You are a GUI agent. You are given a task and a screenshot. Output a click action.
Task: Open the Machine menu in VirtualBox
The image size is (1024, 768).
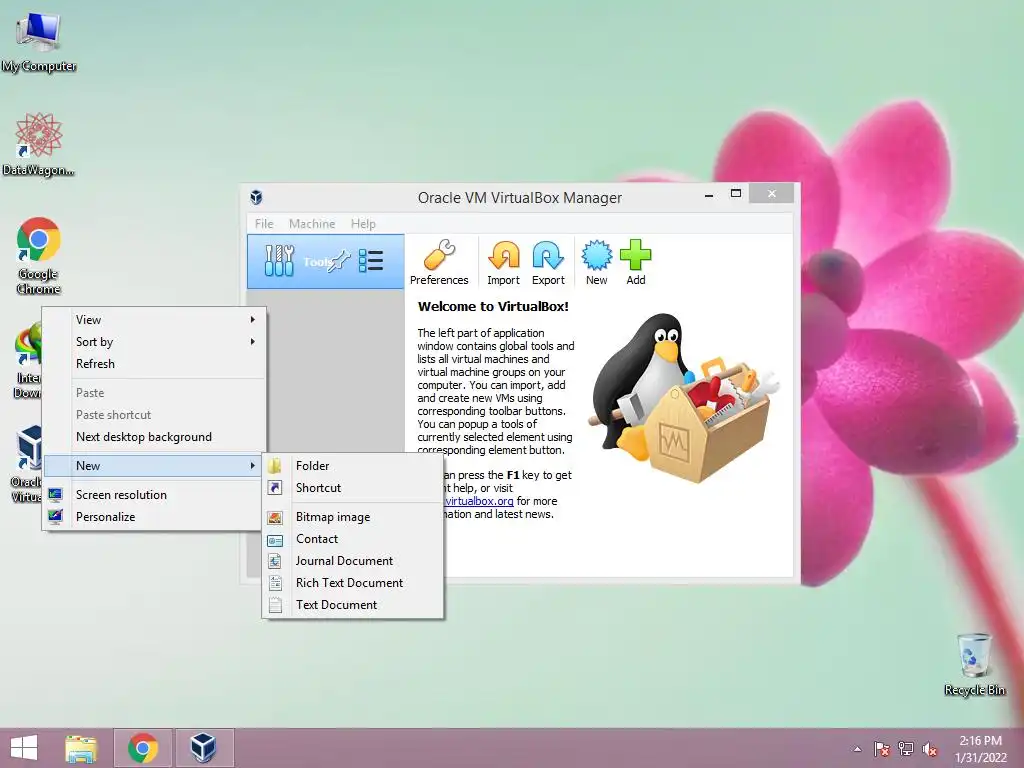click(x=312, y=223)
